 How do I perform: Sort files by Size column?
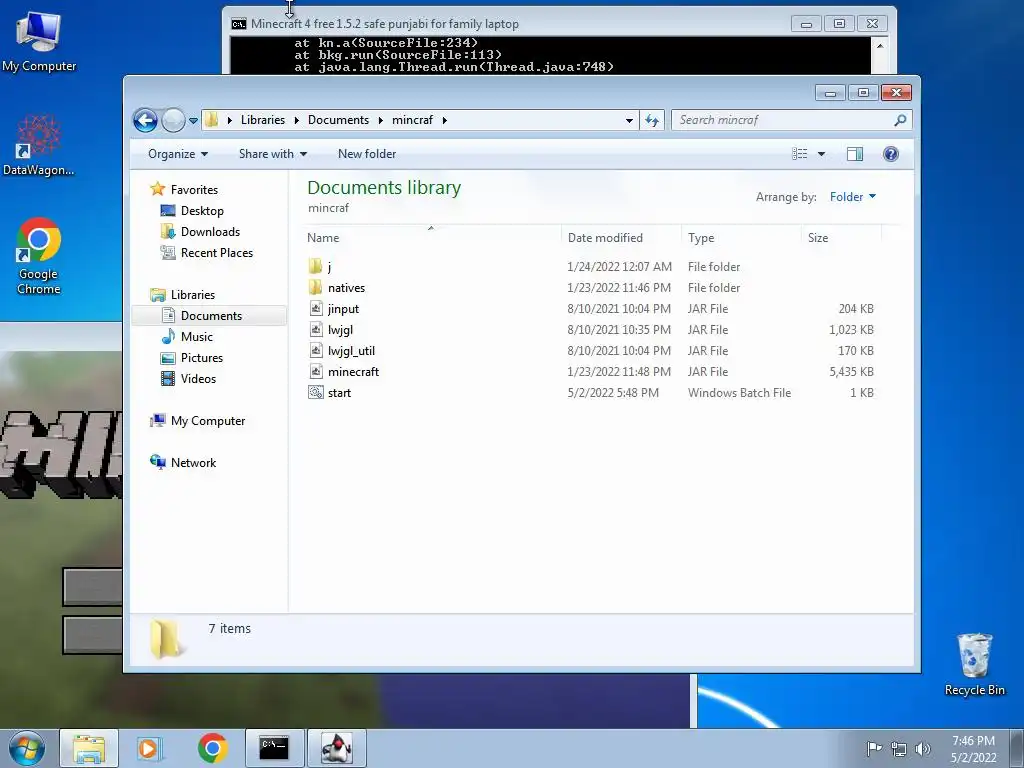tap(841, 238)
